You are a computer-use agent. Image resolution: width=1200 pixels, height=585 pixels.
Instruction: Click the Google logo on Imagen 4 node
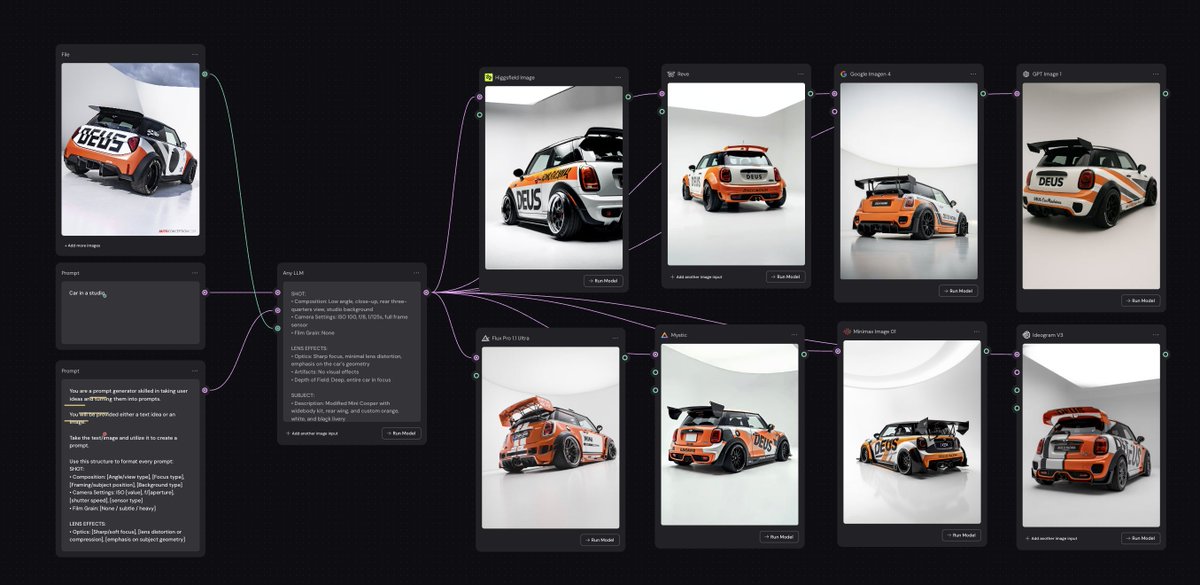click(x=843, y=73)
